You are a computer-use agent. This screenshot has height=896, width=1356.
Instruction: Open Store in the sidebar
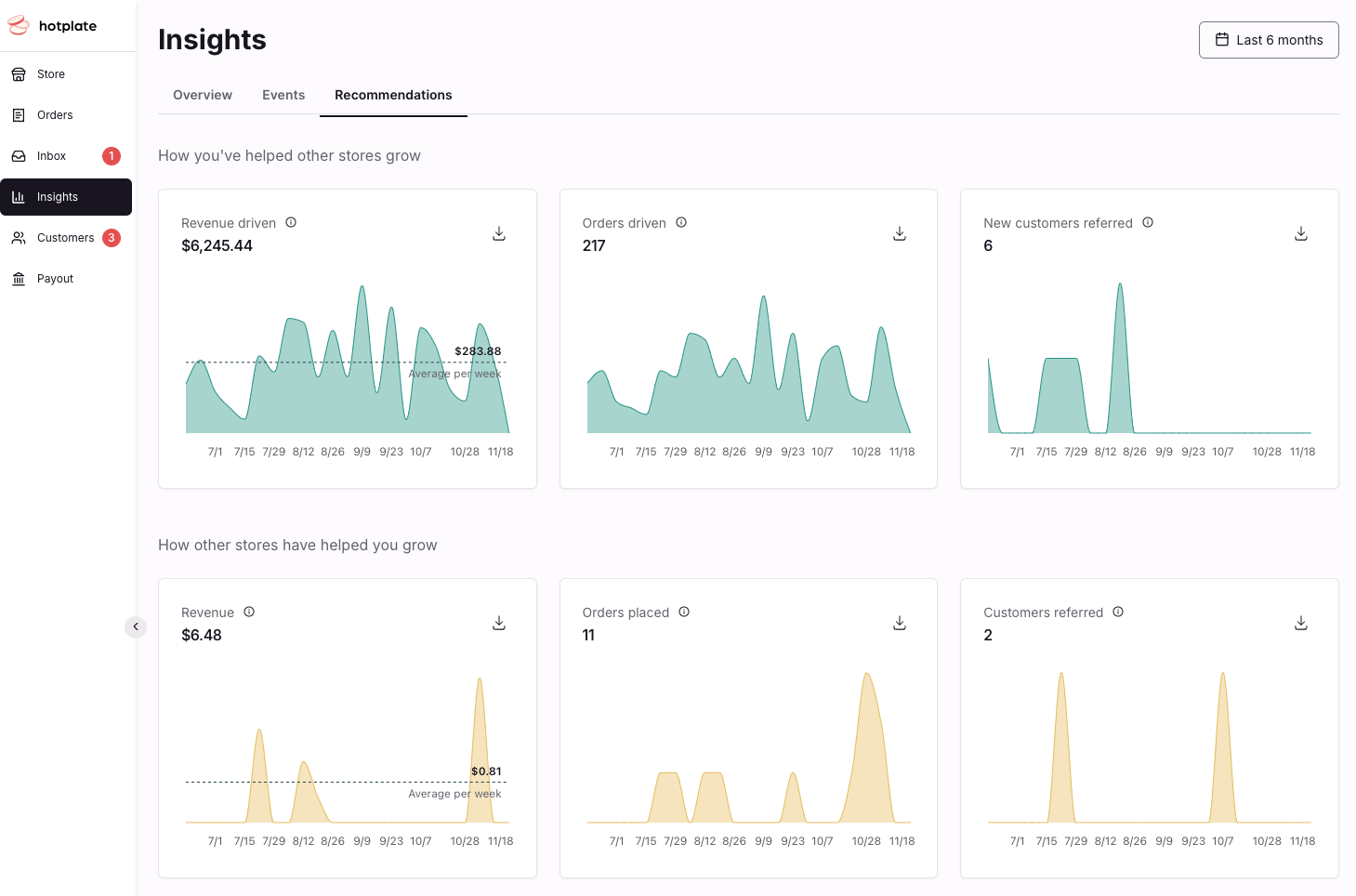pyautogui.click(x=51, y=74)
